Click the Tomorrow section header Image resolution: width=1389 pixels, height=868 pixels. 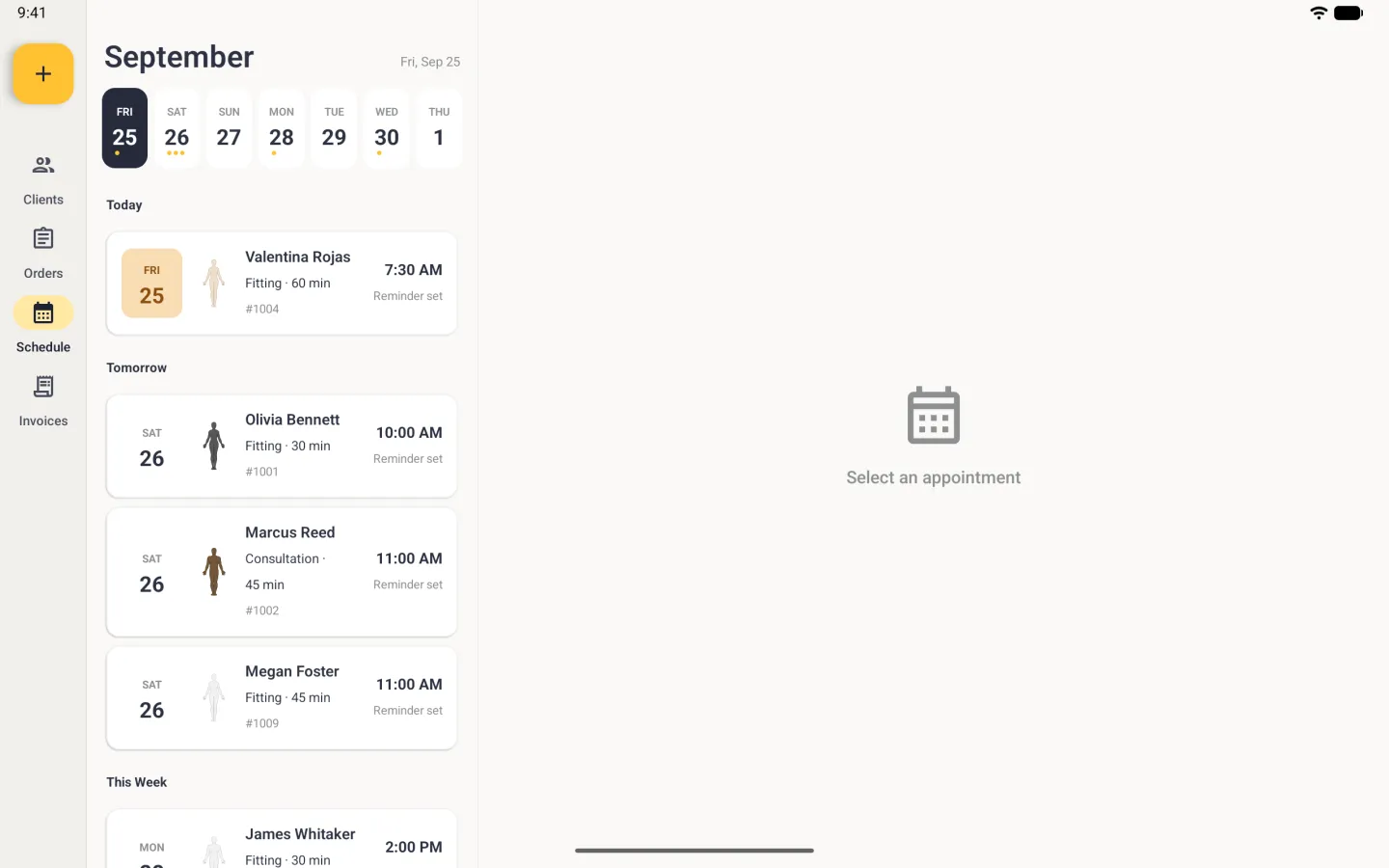coord(136,367)
